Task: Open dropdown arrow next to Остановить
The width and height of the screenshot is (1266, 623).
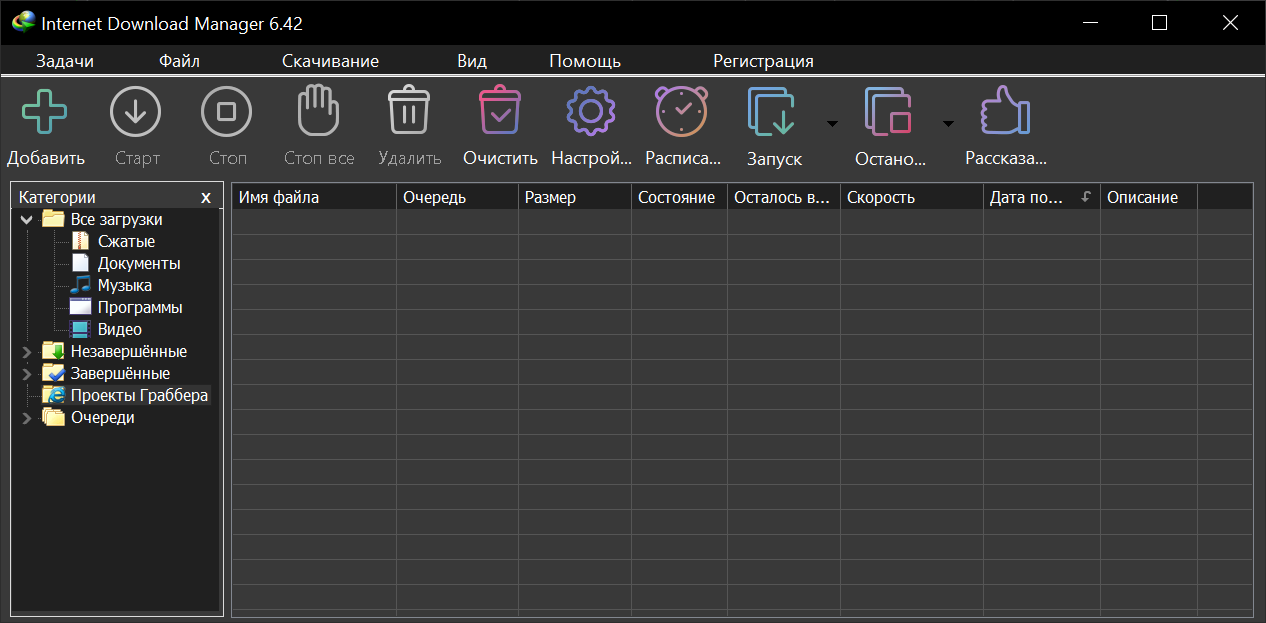Action: (948, 124)
